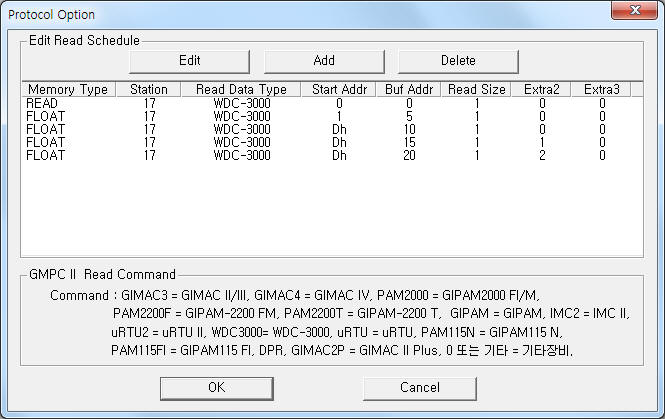Viewport: 665px width, 419px height.
Task: Click the Add button
Action: pyautogui.click(x=324, y=61)
